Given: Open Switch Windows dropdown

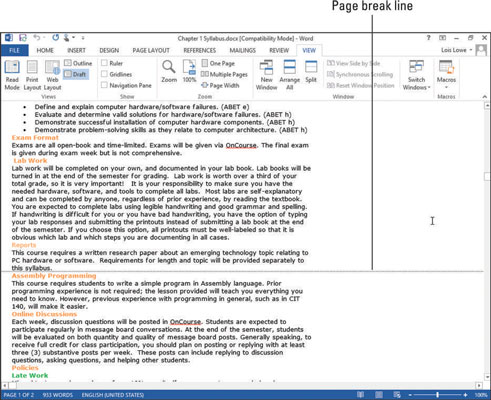Looking at the screenshot, I should (416, 75).
